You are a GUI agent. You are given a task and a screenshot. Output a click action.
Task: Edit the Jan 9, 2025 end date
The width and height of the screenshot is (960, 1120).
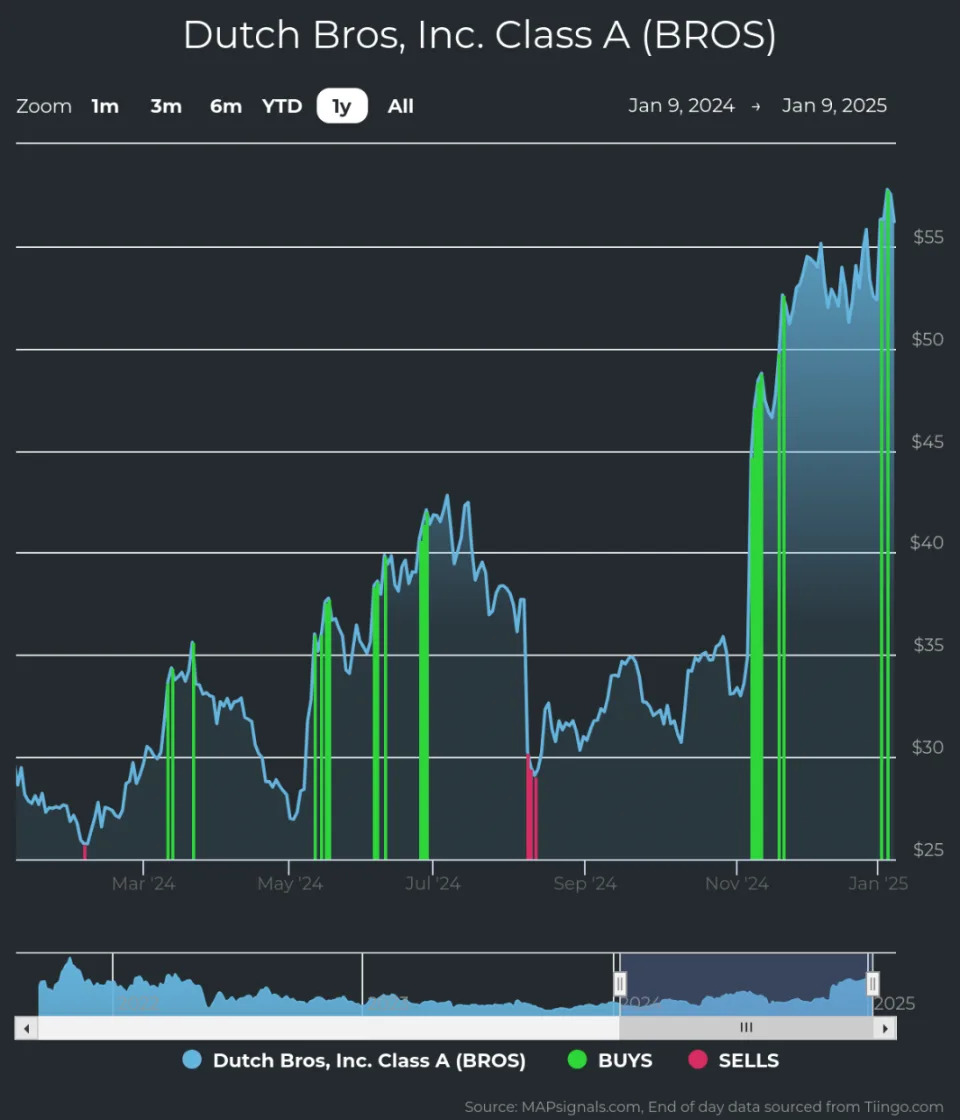[x=834, y=106]
